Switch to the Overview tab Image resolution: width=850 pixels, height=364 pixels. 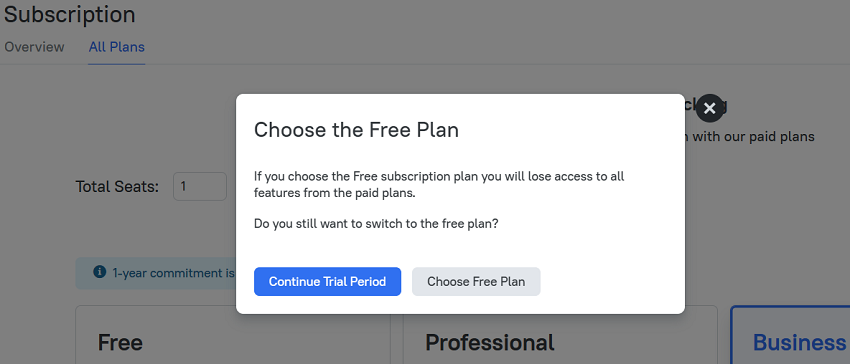pos(34,47)
